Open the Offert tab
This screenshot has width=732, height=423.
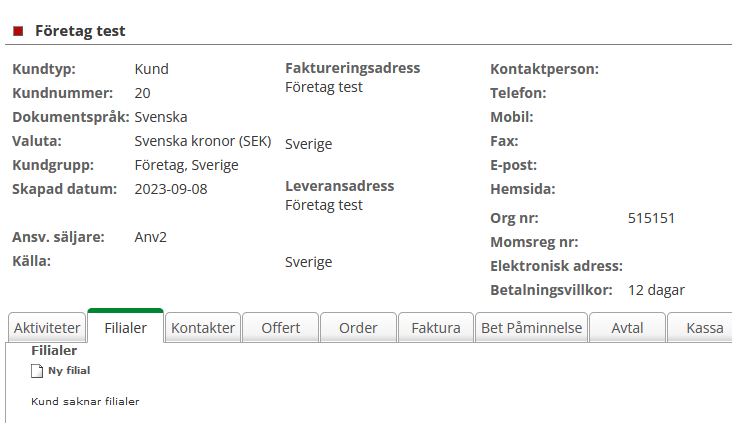click(x=280, y=328)
